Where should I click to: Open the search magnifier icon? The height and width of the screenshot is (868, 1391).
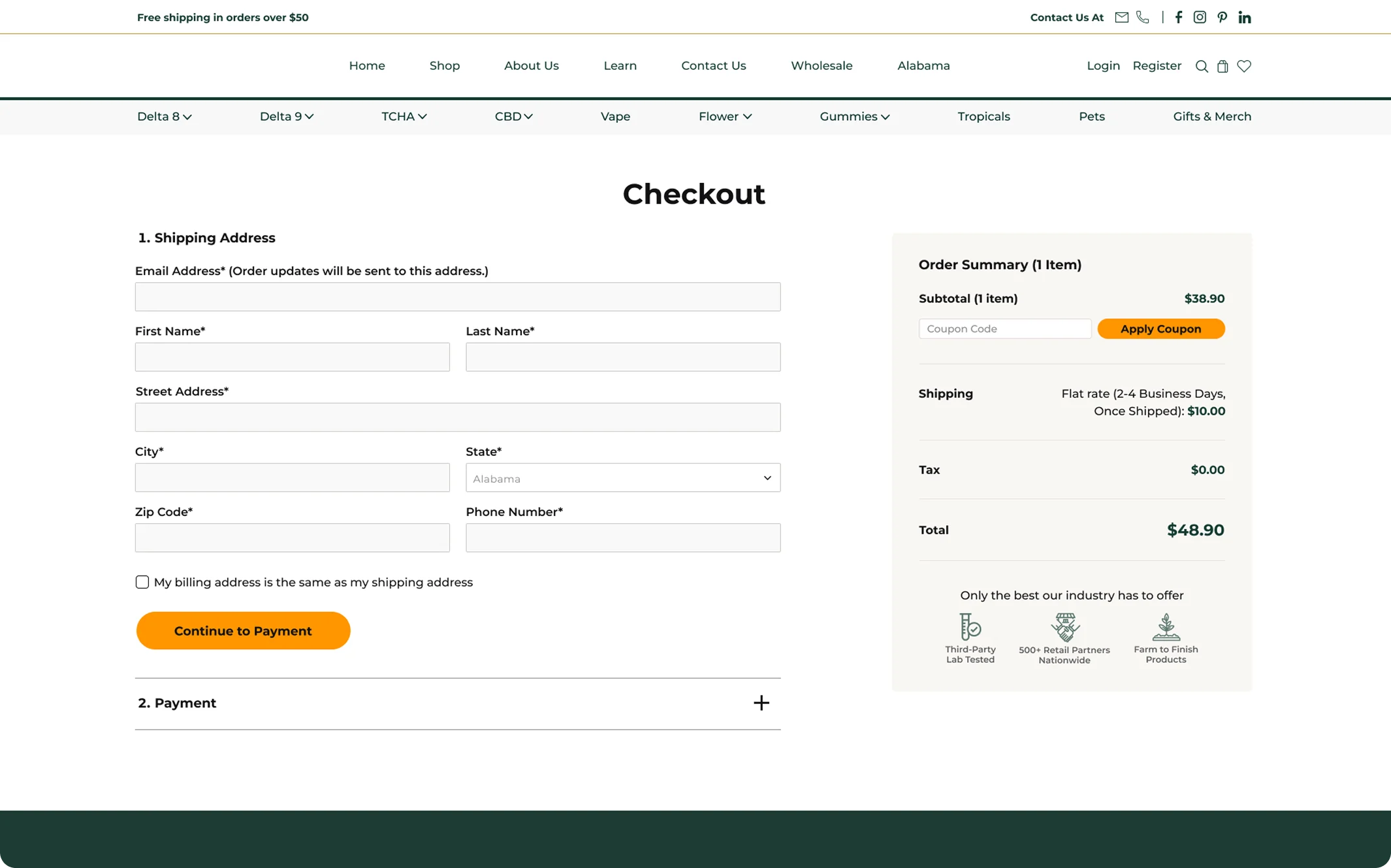[1202, 66]
